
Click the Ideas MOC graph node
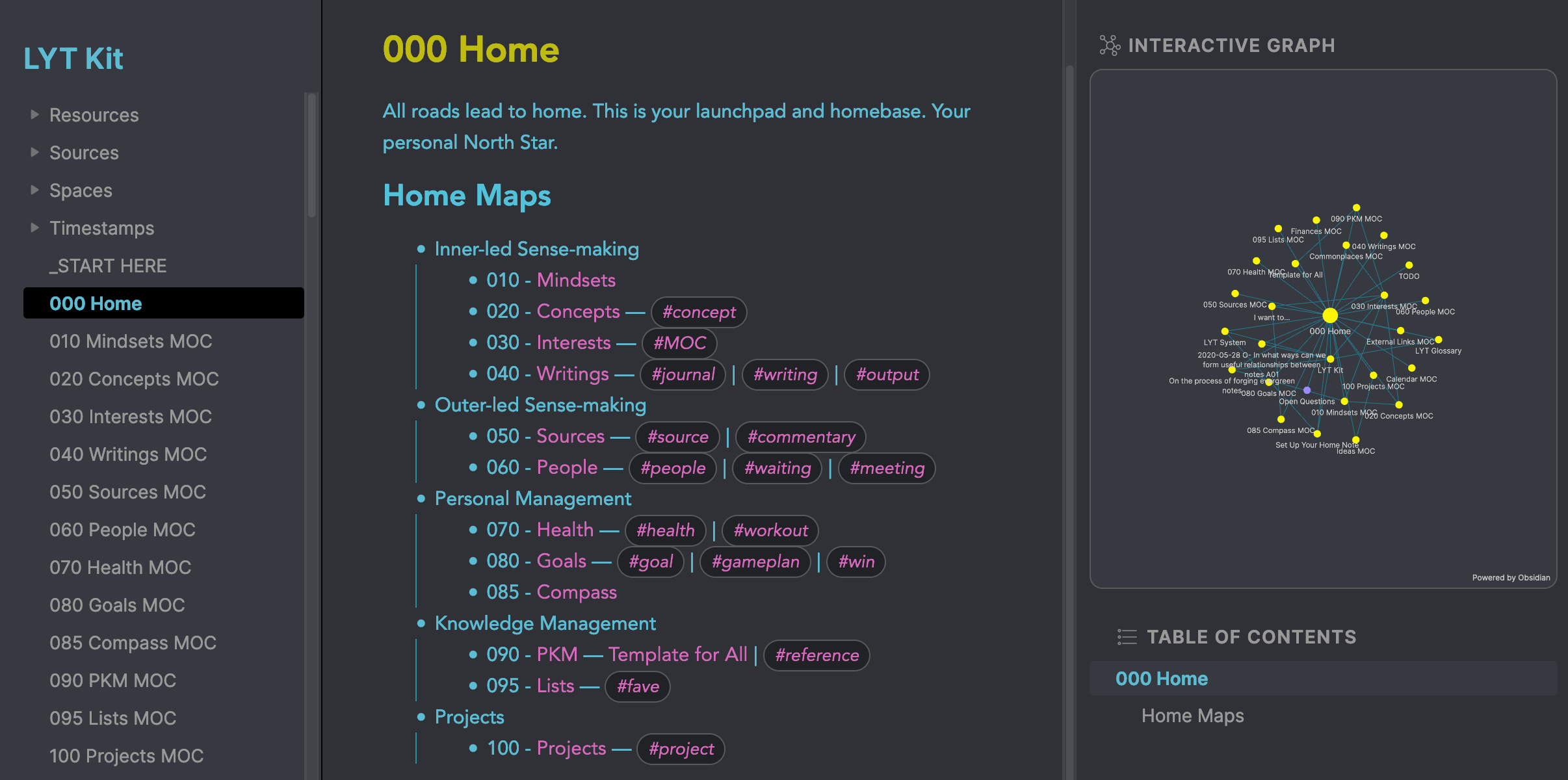[x=1355, y=440]
